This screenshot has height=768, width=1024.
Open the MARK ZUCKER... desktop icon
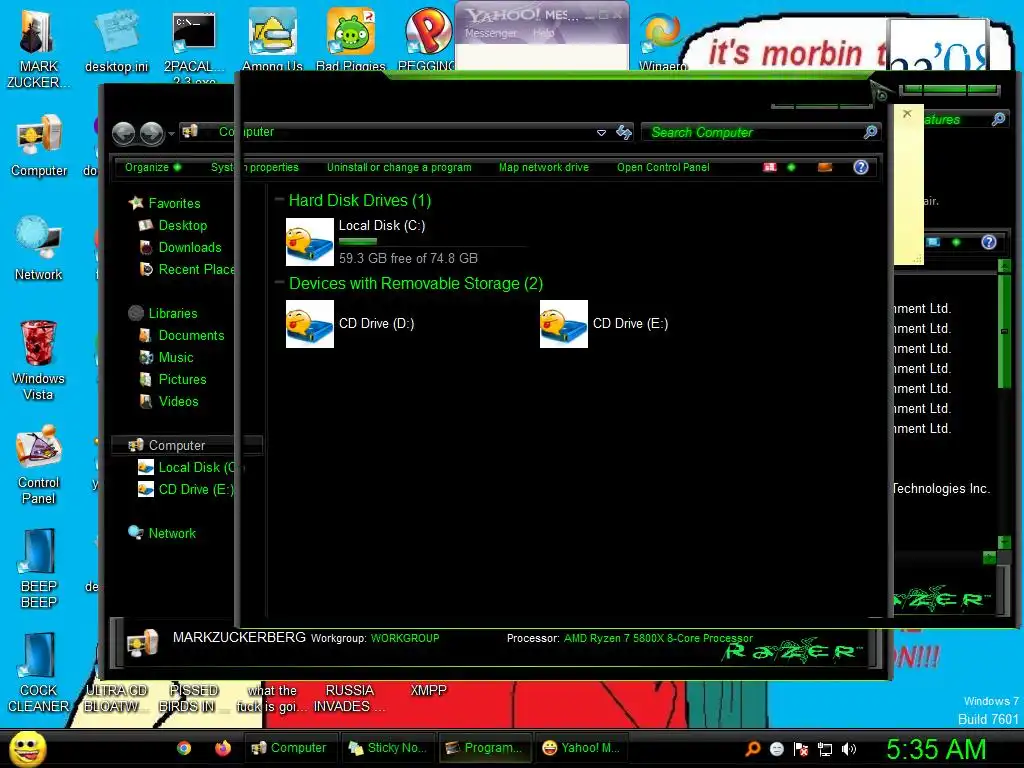pyautogui.click(x=38, y=49)
